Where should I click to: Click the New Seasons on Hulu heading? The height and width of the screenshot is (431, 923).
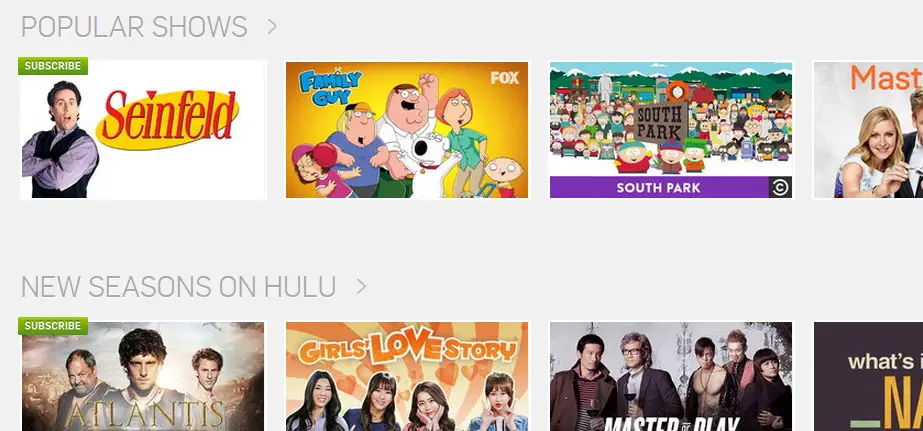point(178,287)
